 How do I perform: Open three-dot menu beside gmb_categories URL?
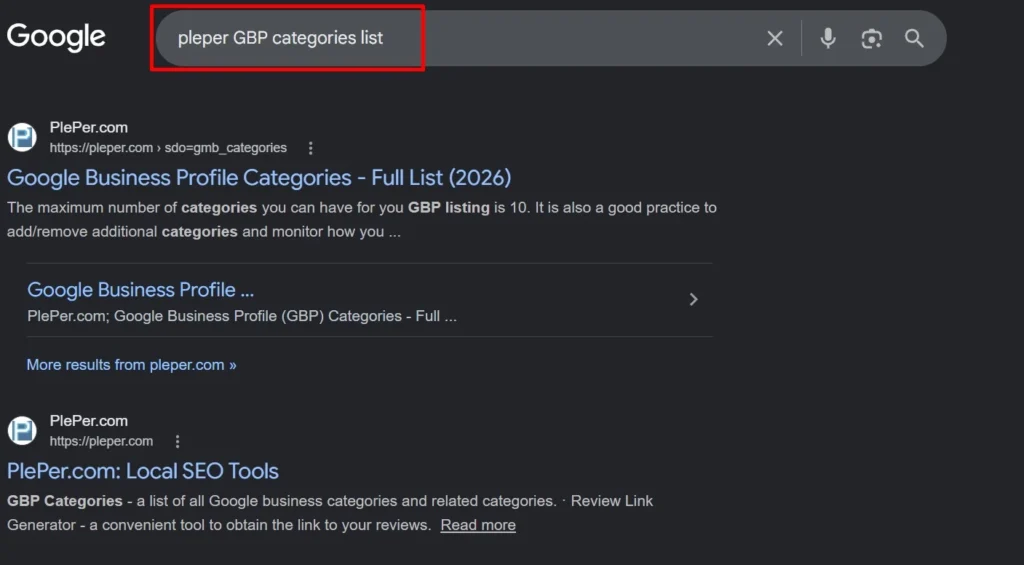pos(311,148)
